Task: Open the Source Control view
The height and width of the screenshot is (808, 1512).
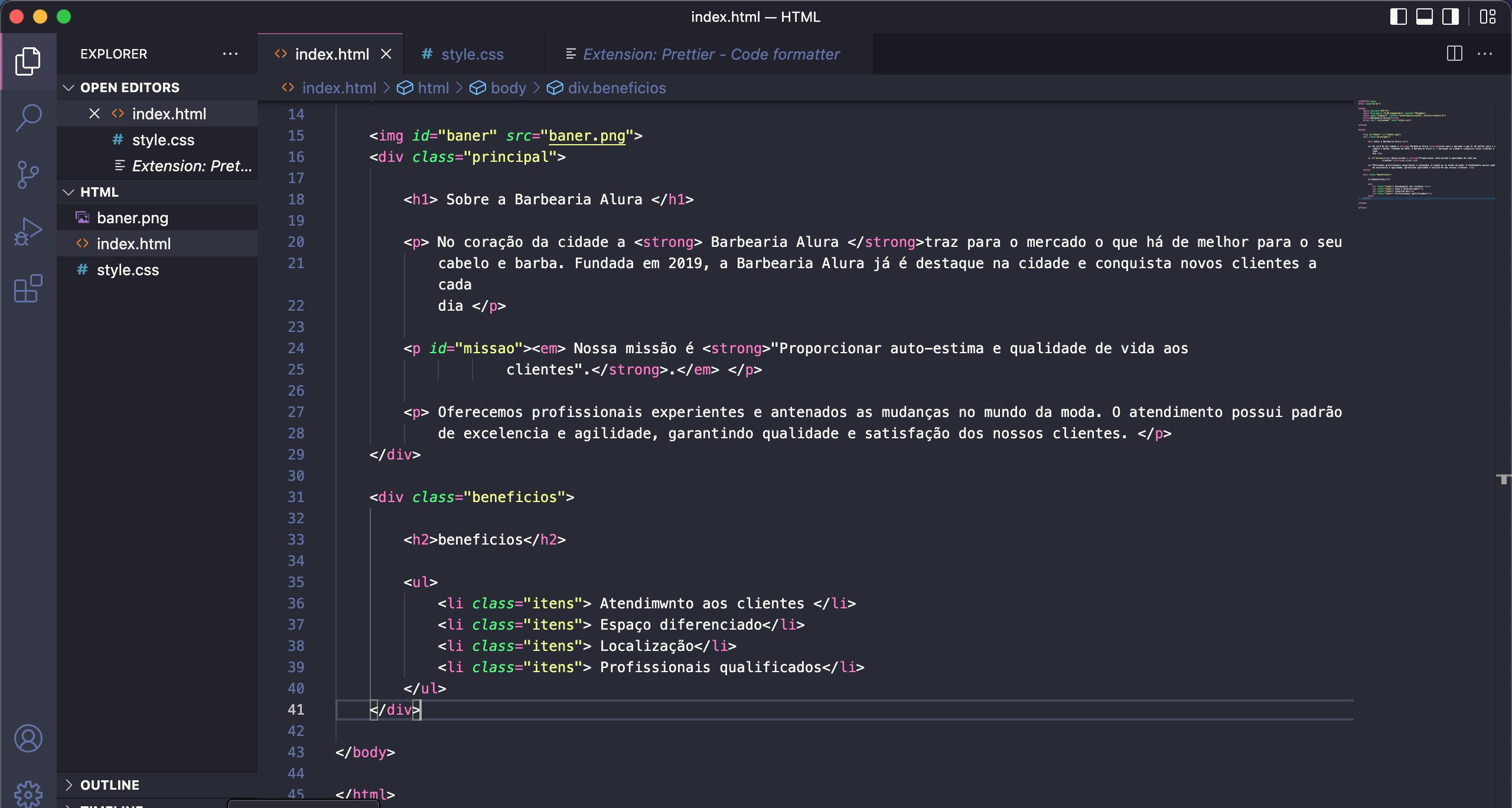Action: click(x=28, y=175)
